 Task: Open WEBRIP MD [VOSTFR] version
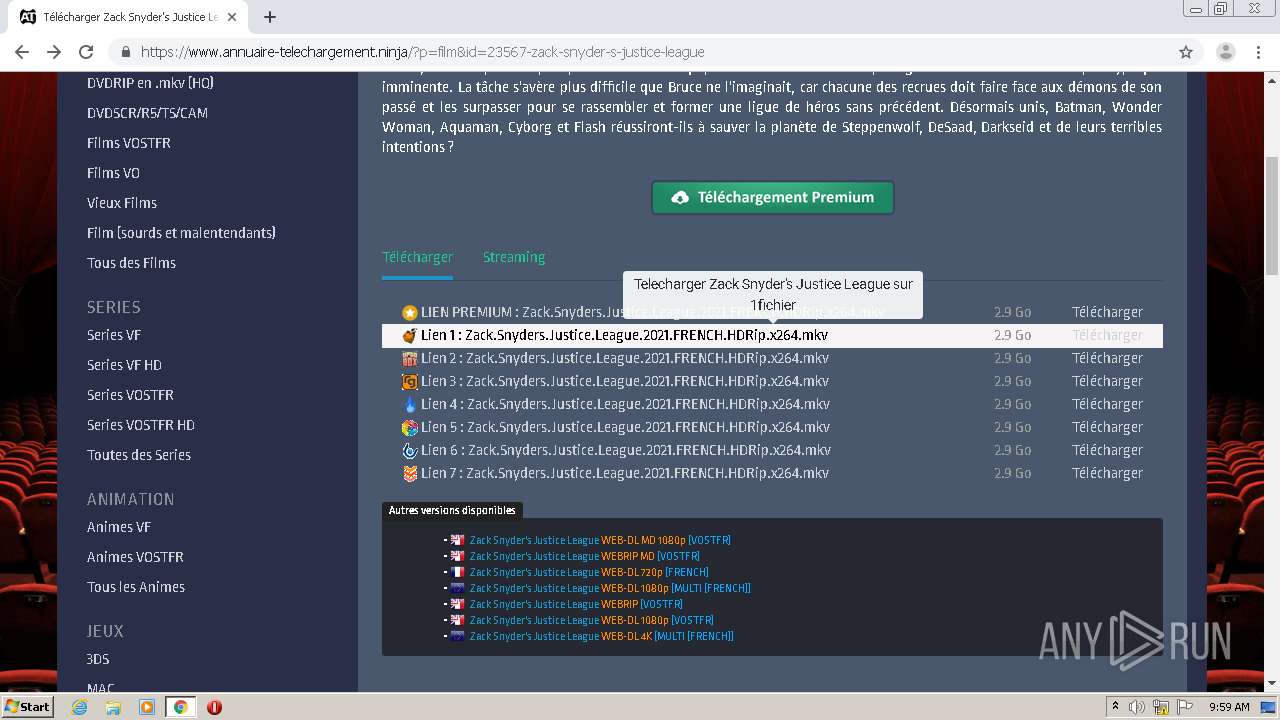(585, 556)
